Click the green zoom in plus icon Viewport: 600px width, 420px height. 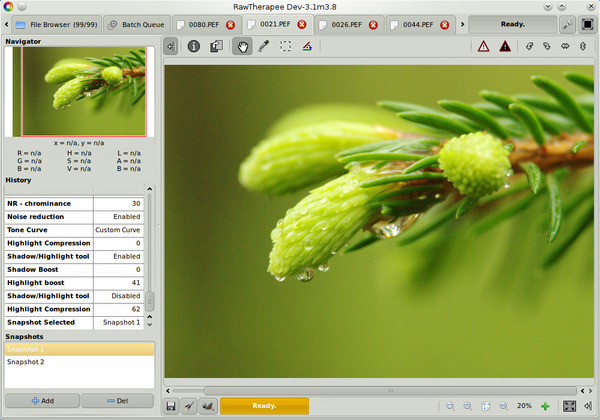pos(545,406)
